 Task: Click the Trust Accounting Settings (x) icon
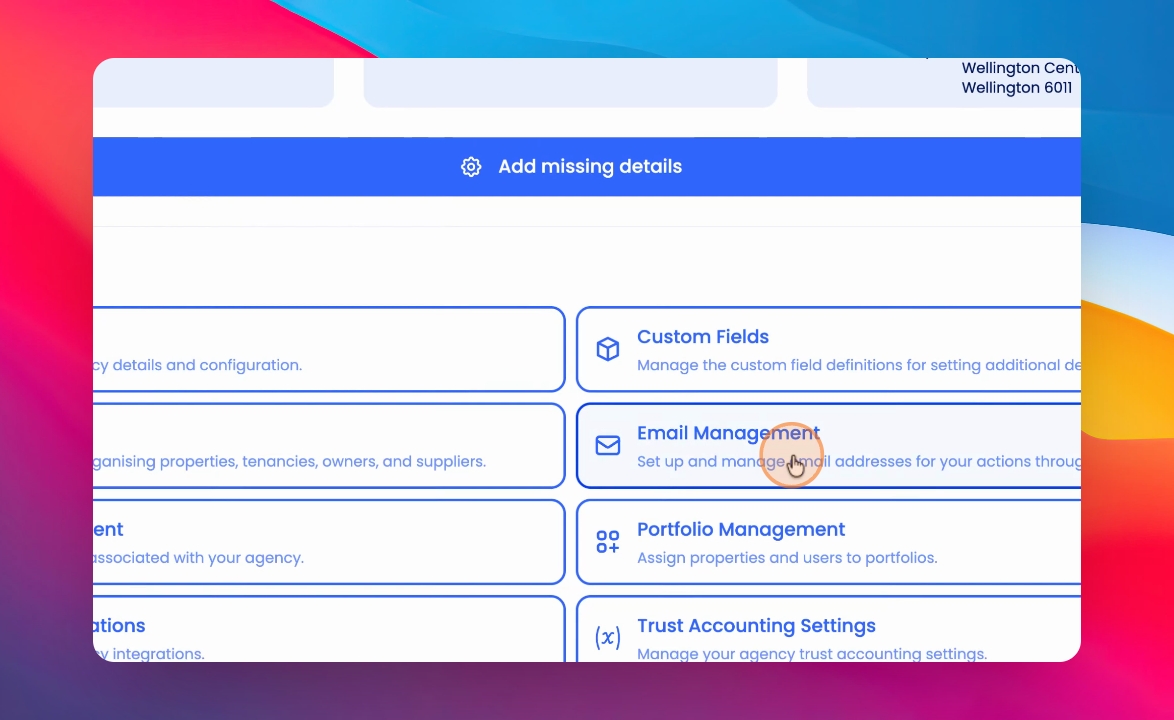click(x=608, y=637)
